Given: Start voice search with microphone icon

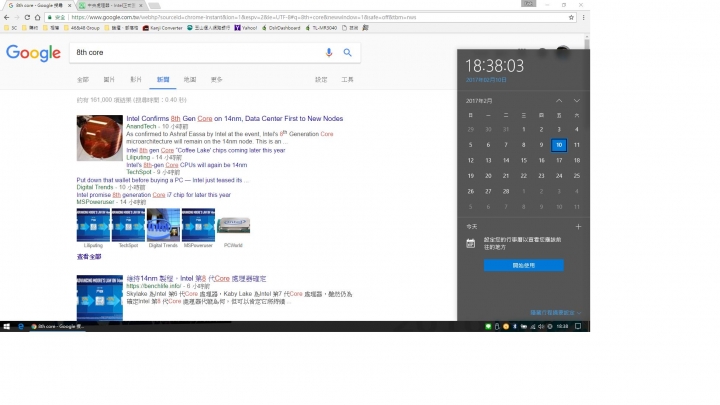Looking at the screenshot, I should tap(329, 52).
